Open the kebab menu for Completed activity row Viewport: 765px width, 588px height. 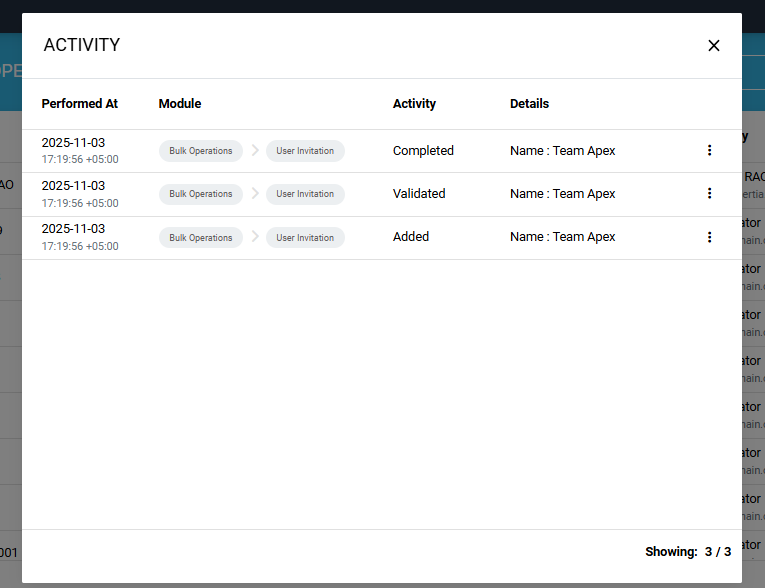709,151
